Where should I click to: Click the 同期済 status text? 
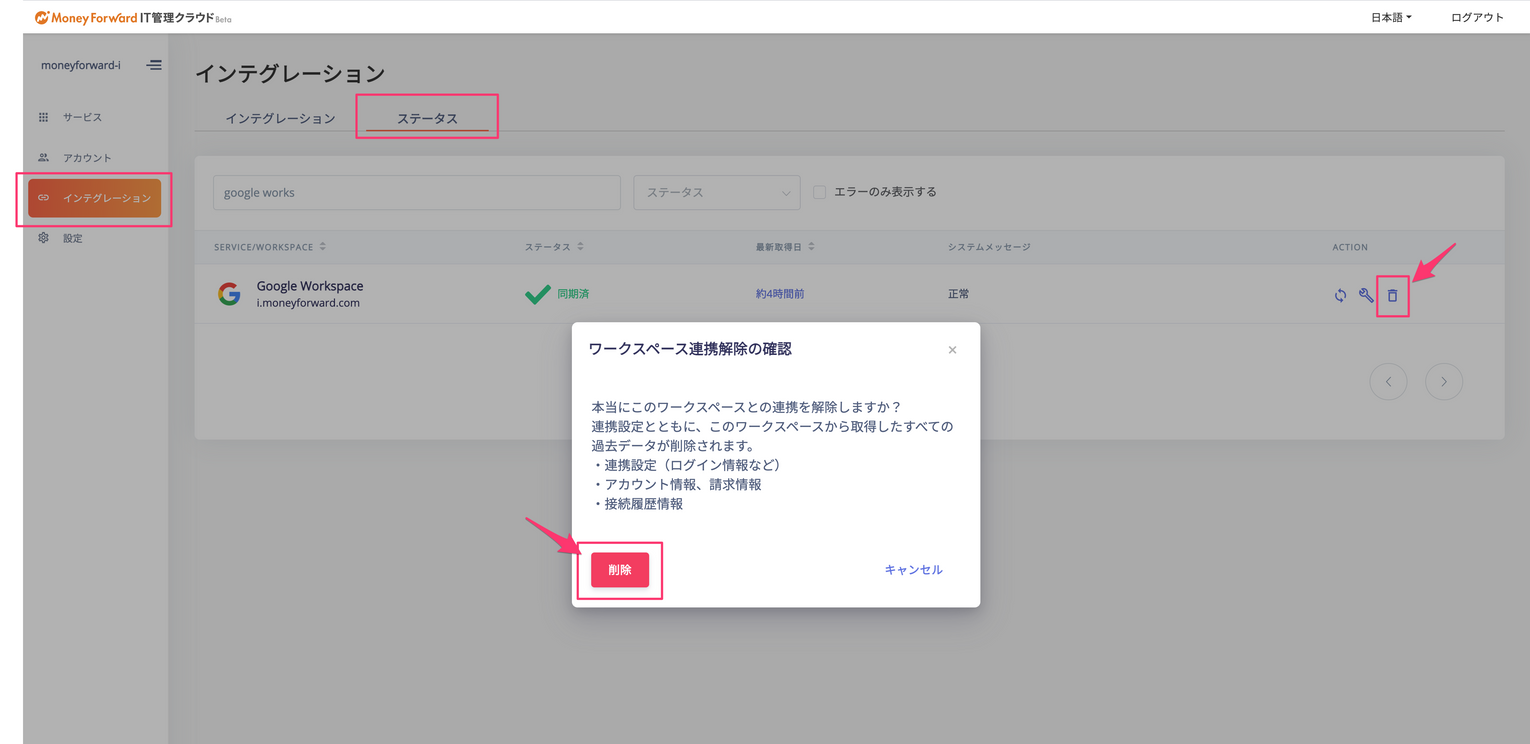click(x=573, y=294)
